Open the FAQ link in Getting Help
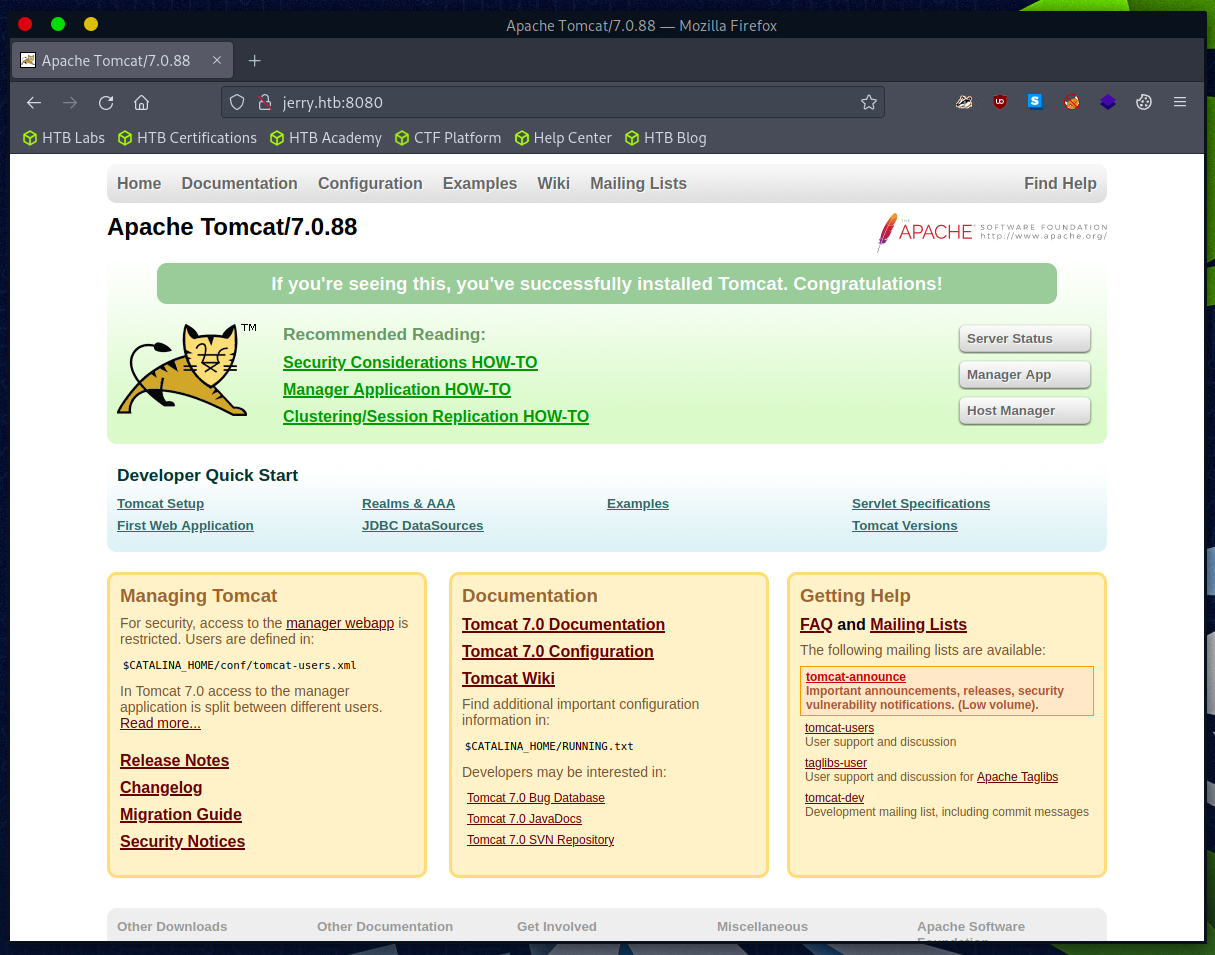Viewport: 1215px width, 955px height. (x=816, y=624)
